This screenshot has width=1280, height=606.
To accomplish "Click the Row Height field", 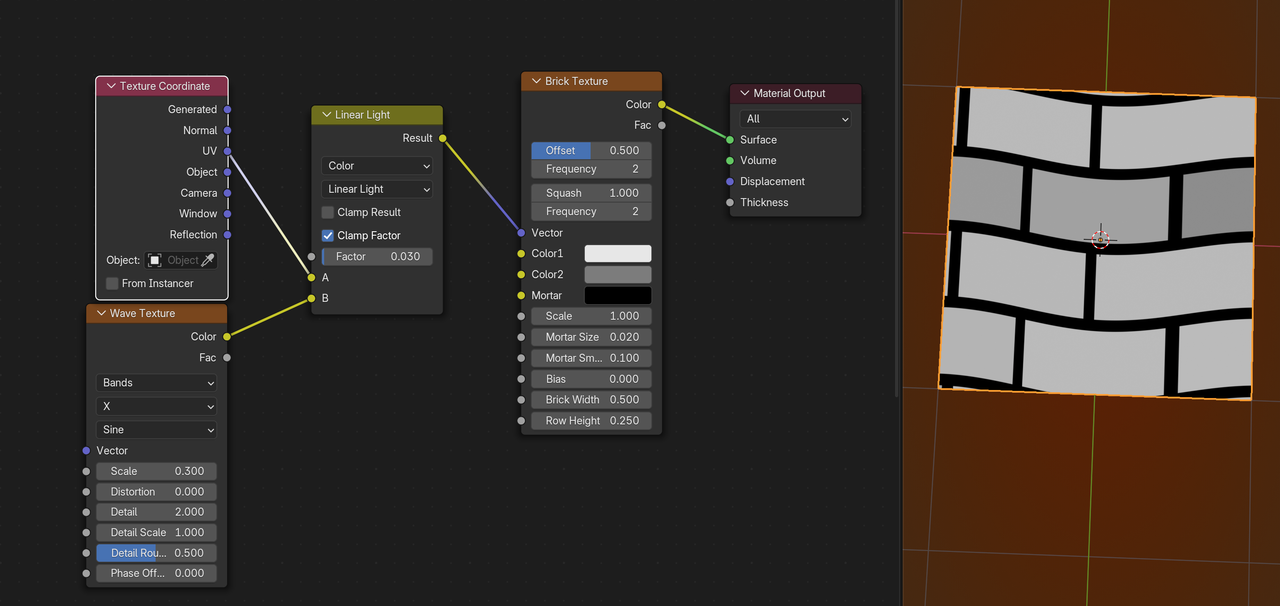I will (x=592, y=421).
